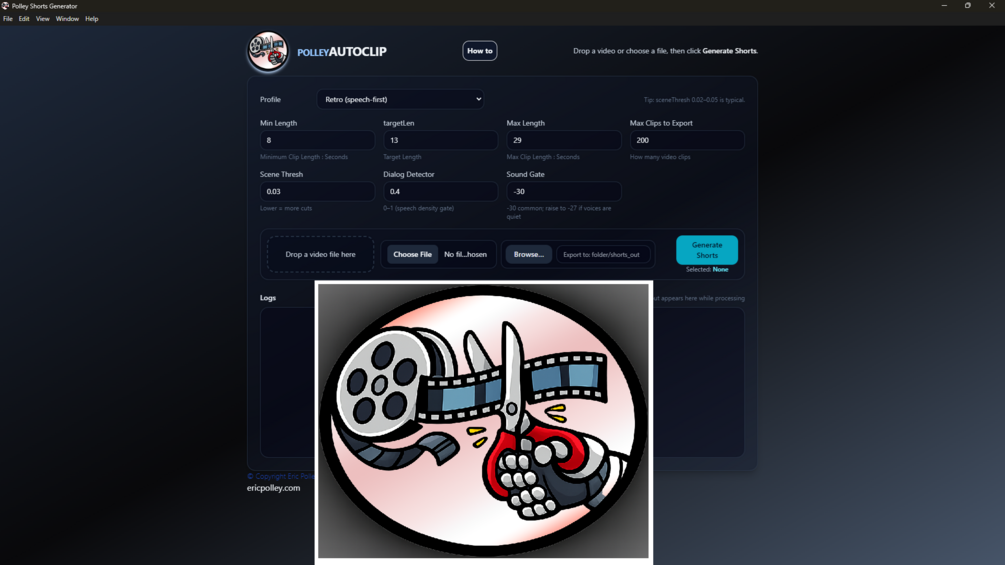
Task: Click the app icon in the title bar
Action: [5, 6]
